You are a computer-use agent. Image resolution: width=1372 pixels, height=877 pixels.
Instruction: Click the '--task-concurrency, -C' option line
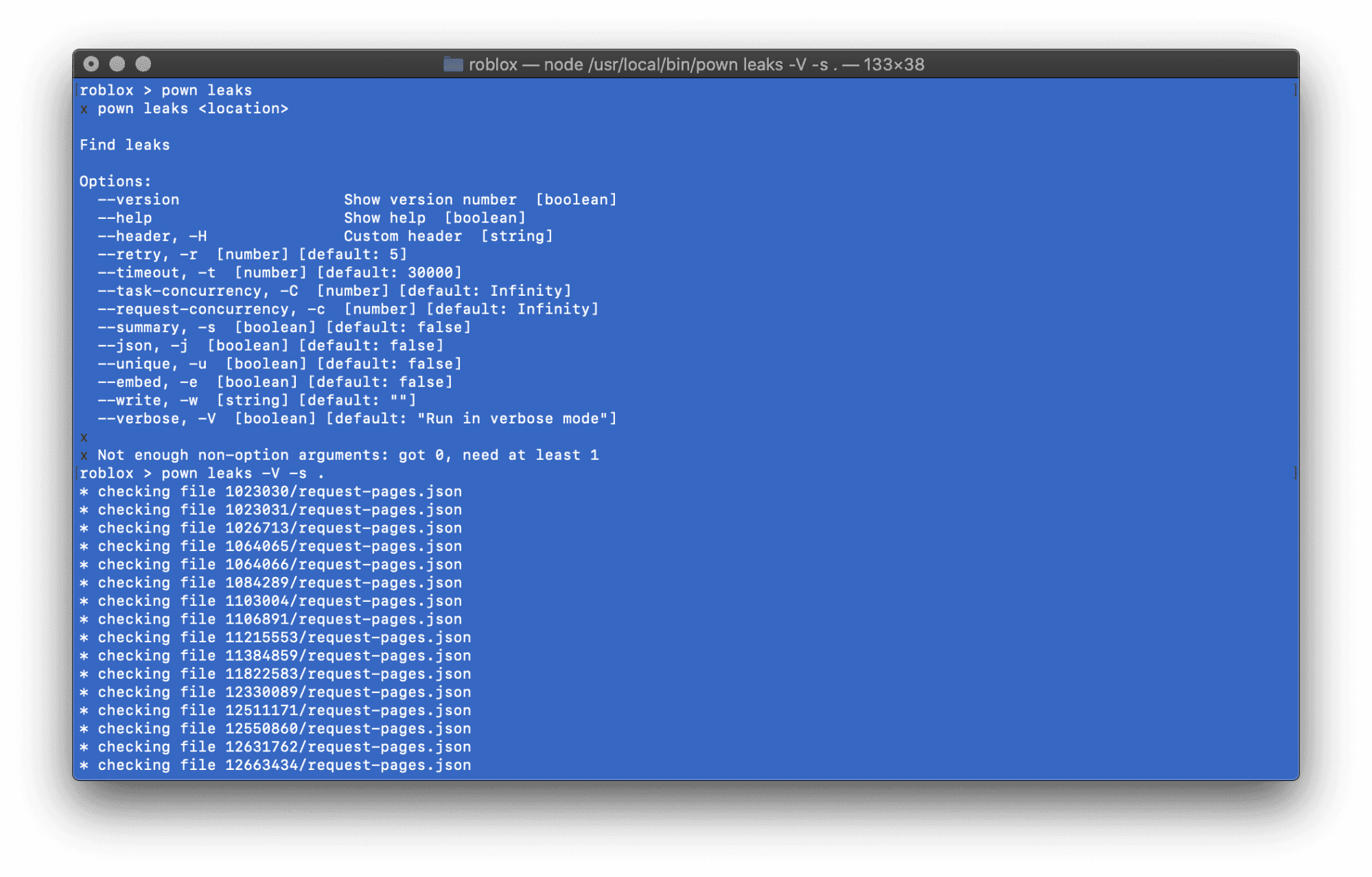tap(334, 291)
